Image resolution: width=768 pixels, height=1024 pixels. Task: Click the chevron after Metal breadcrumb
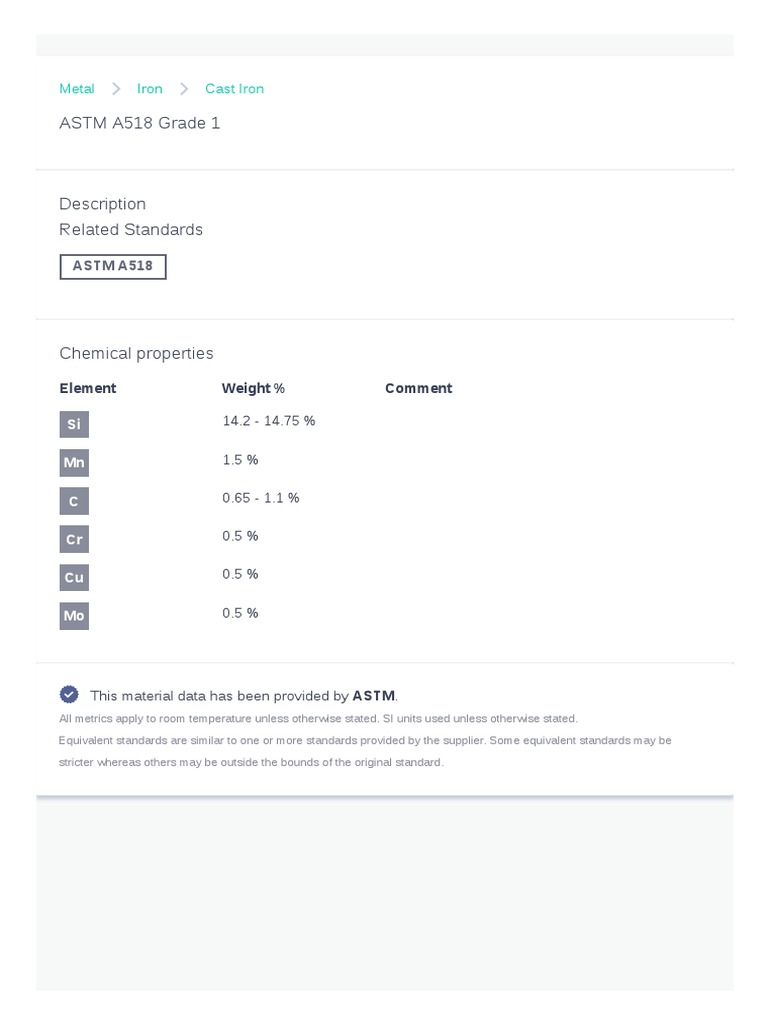116,89
